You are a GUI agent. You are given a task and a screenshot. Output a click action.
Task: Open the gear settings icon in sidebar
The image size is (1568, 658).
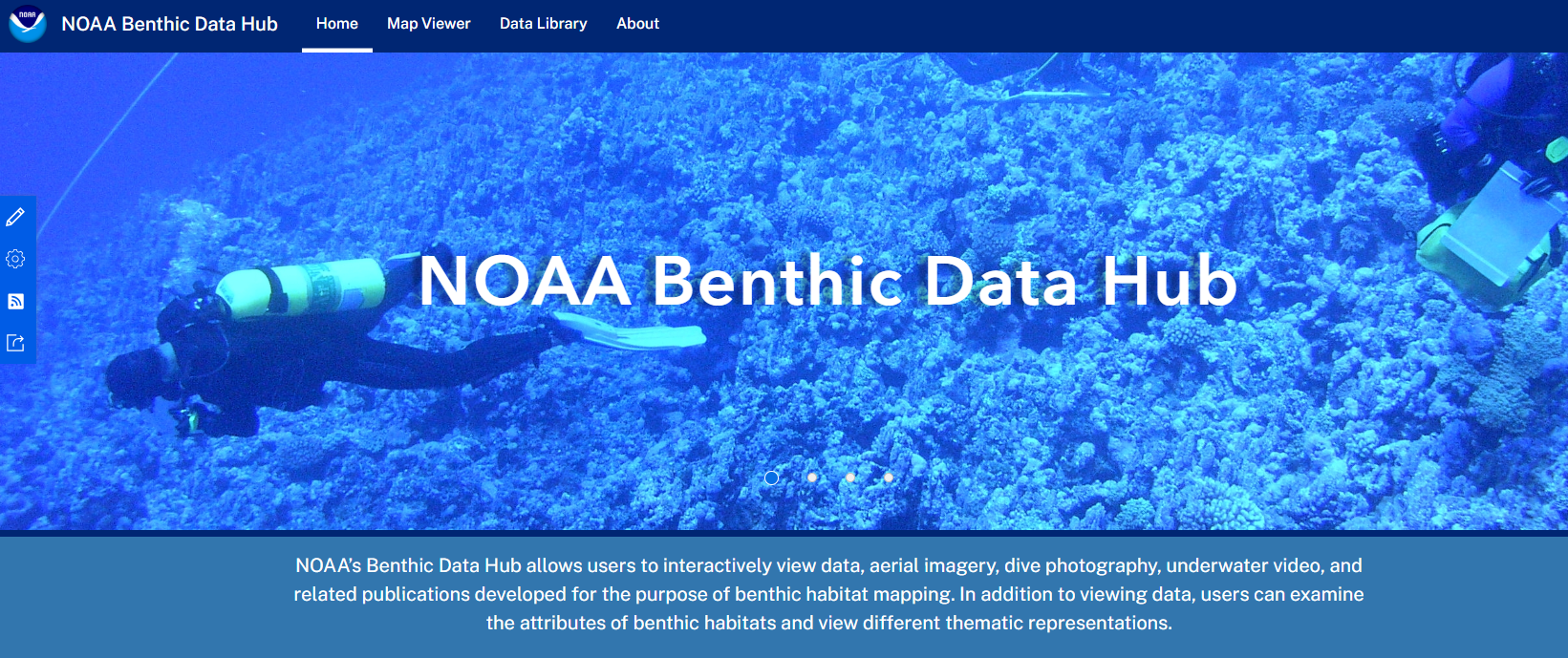15,259
